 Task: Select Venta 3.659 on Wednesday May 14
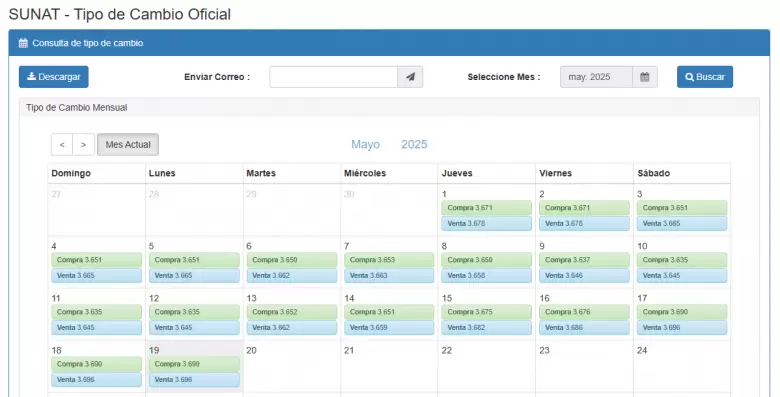pos(389,328)
